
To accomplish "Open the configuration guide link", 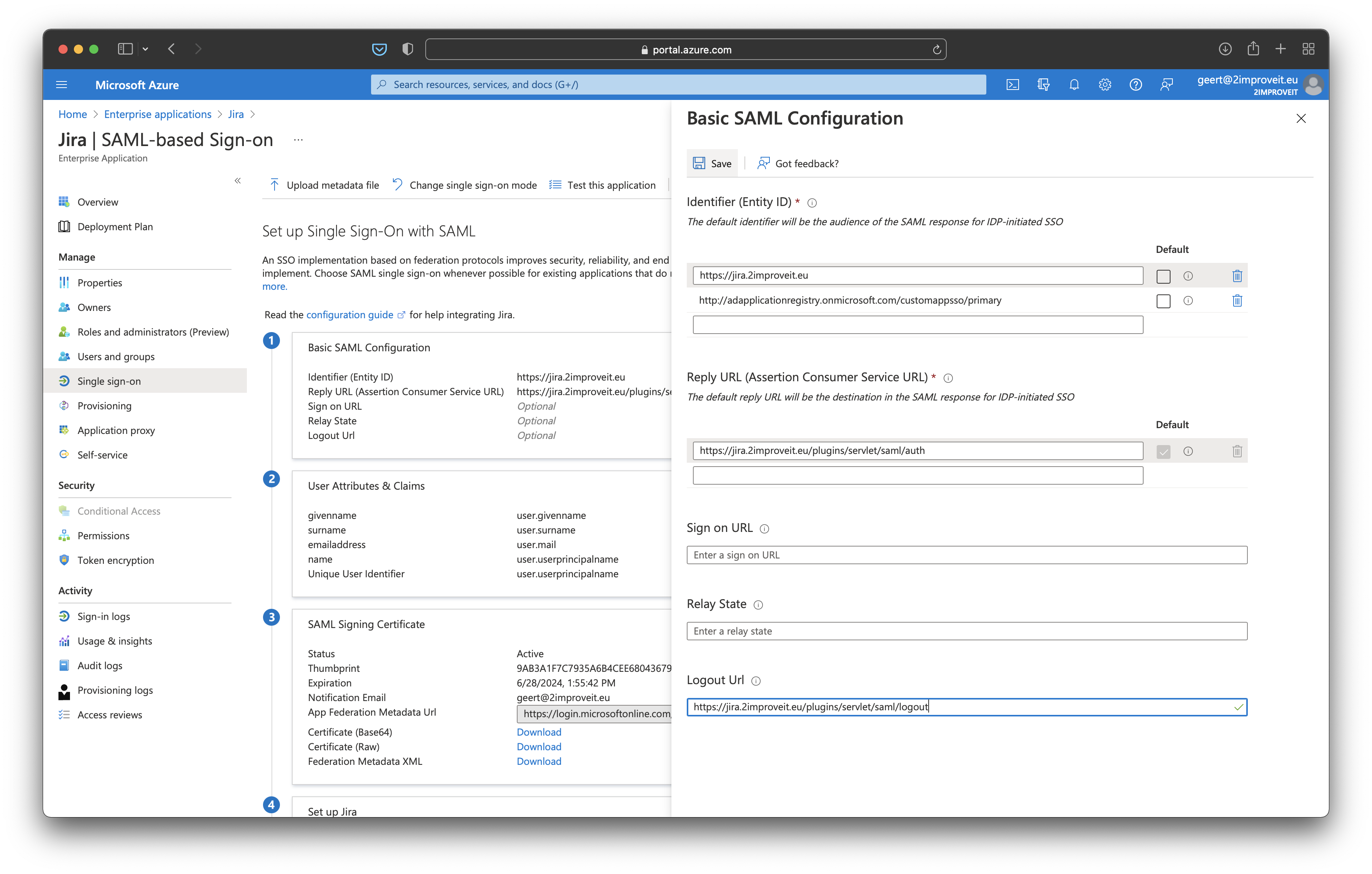I will (x=349, y=315).
